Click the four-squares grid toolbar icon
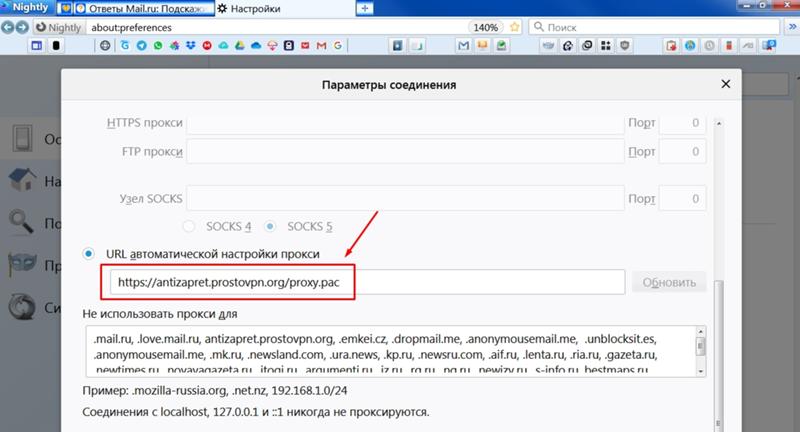The height and width of the screenshot is (432, 800). coord(606,45)
